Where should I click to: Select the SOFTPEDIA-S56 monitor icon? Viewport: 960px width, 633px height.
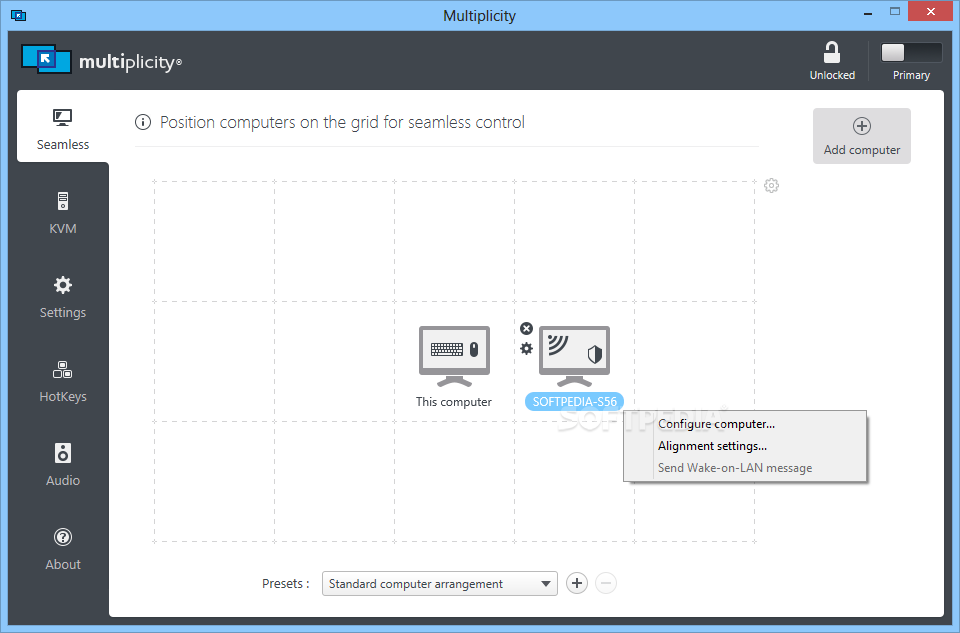pos(574,356)
